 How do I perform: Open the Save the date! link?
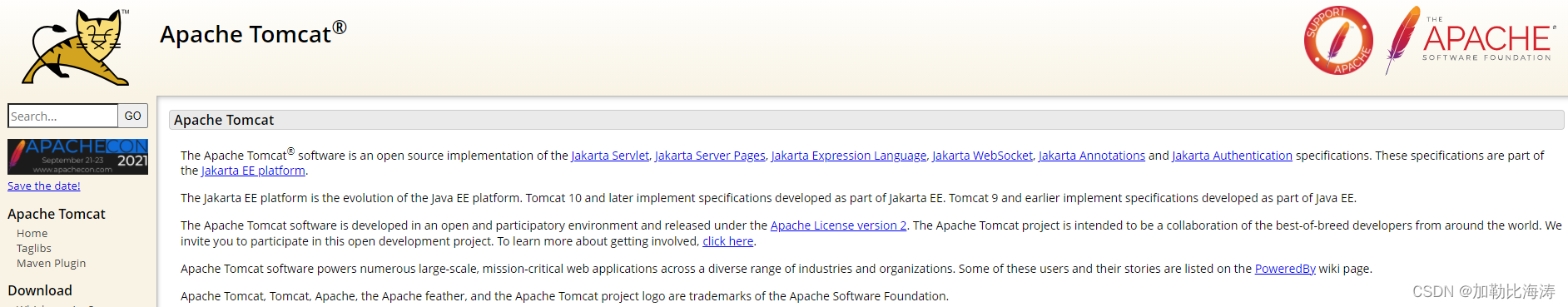pos(44,186)
